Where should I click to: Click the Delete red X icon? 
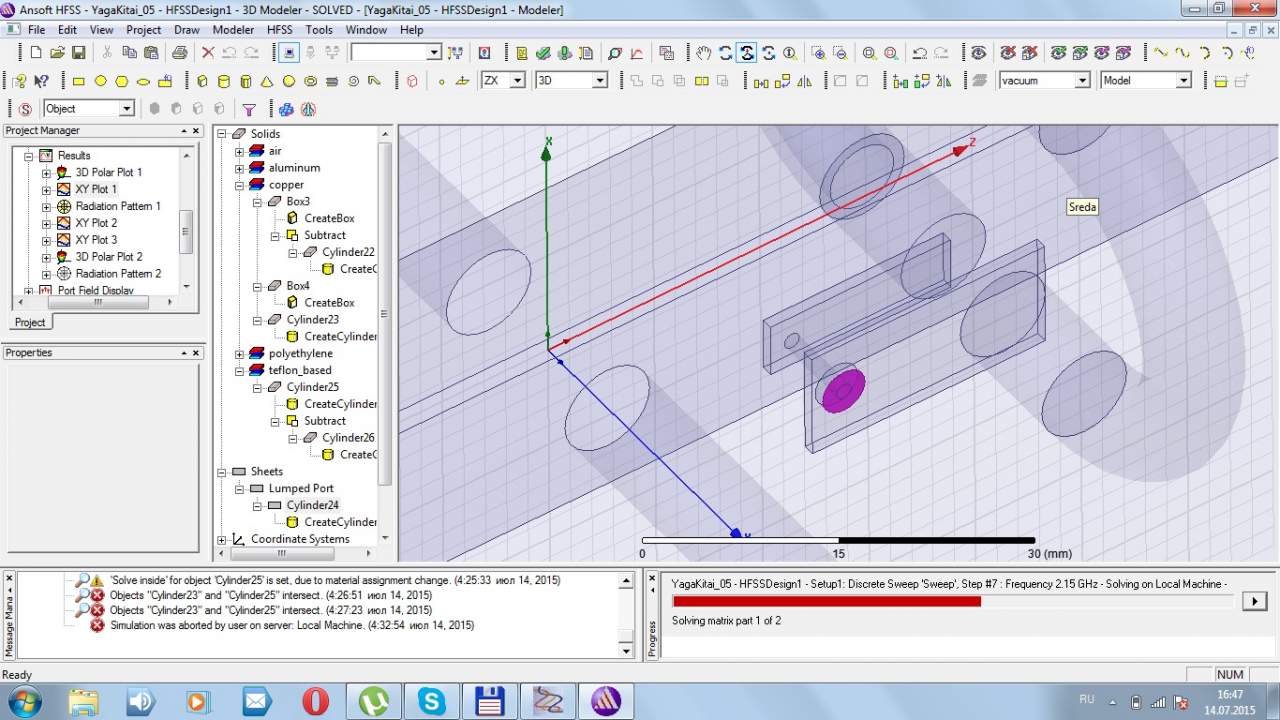click(x=208, y=53)
